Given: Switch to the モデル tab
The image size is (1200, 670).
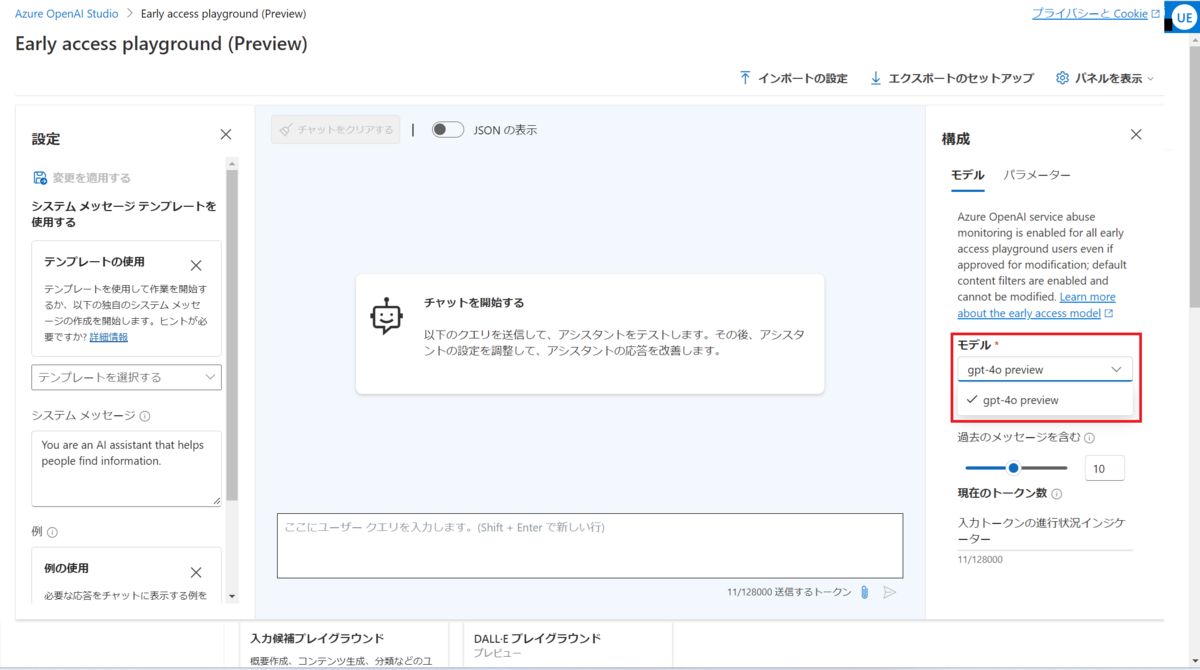Looking at the screenshot, I should point(967,175).
